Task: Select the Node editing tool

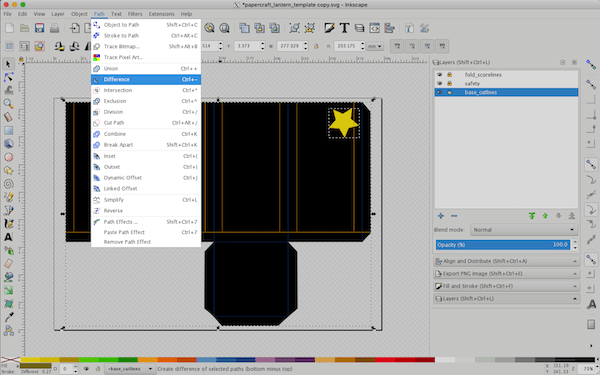Action: coord(8,77)
